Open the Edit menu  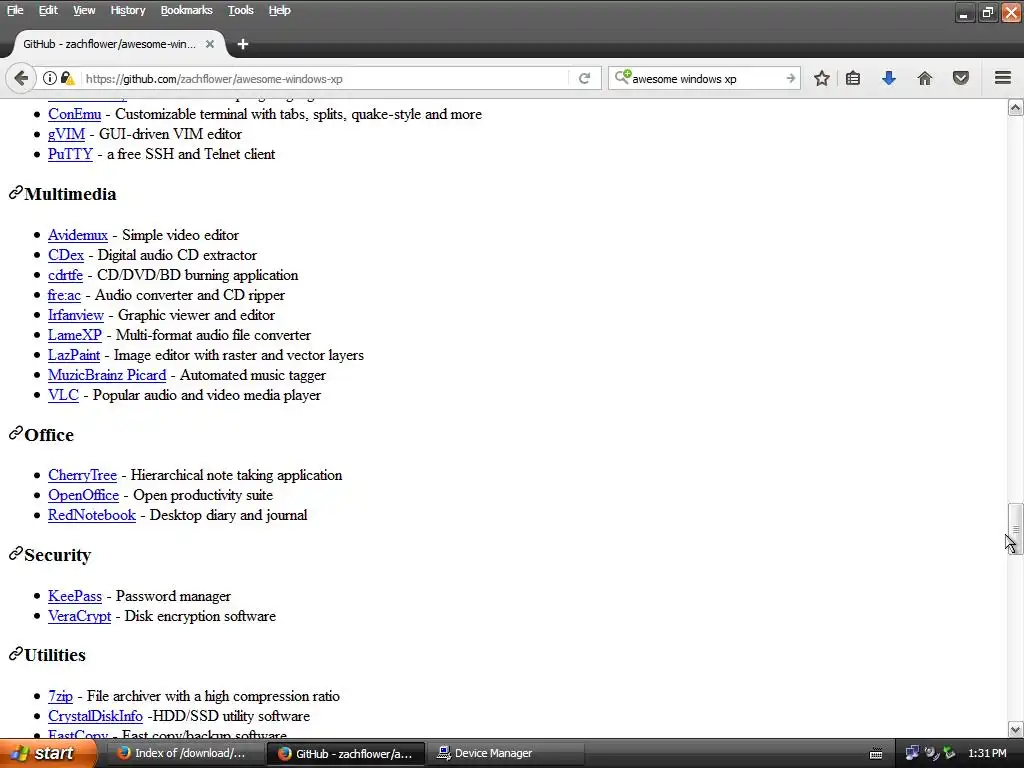click(x=48, y=10)
